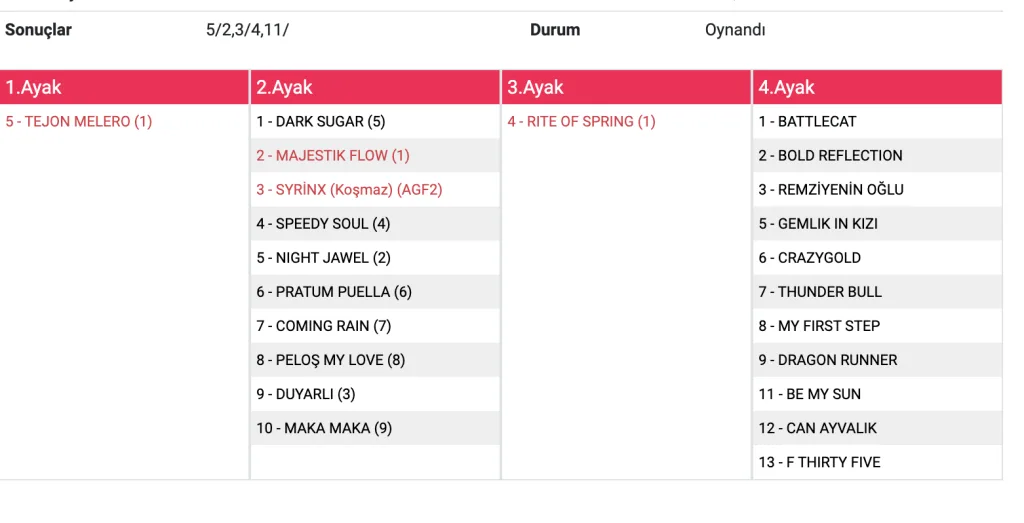
Task: Select the SPEEDY SOUL row
Action: (x=323, y=224)
